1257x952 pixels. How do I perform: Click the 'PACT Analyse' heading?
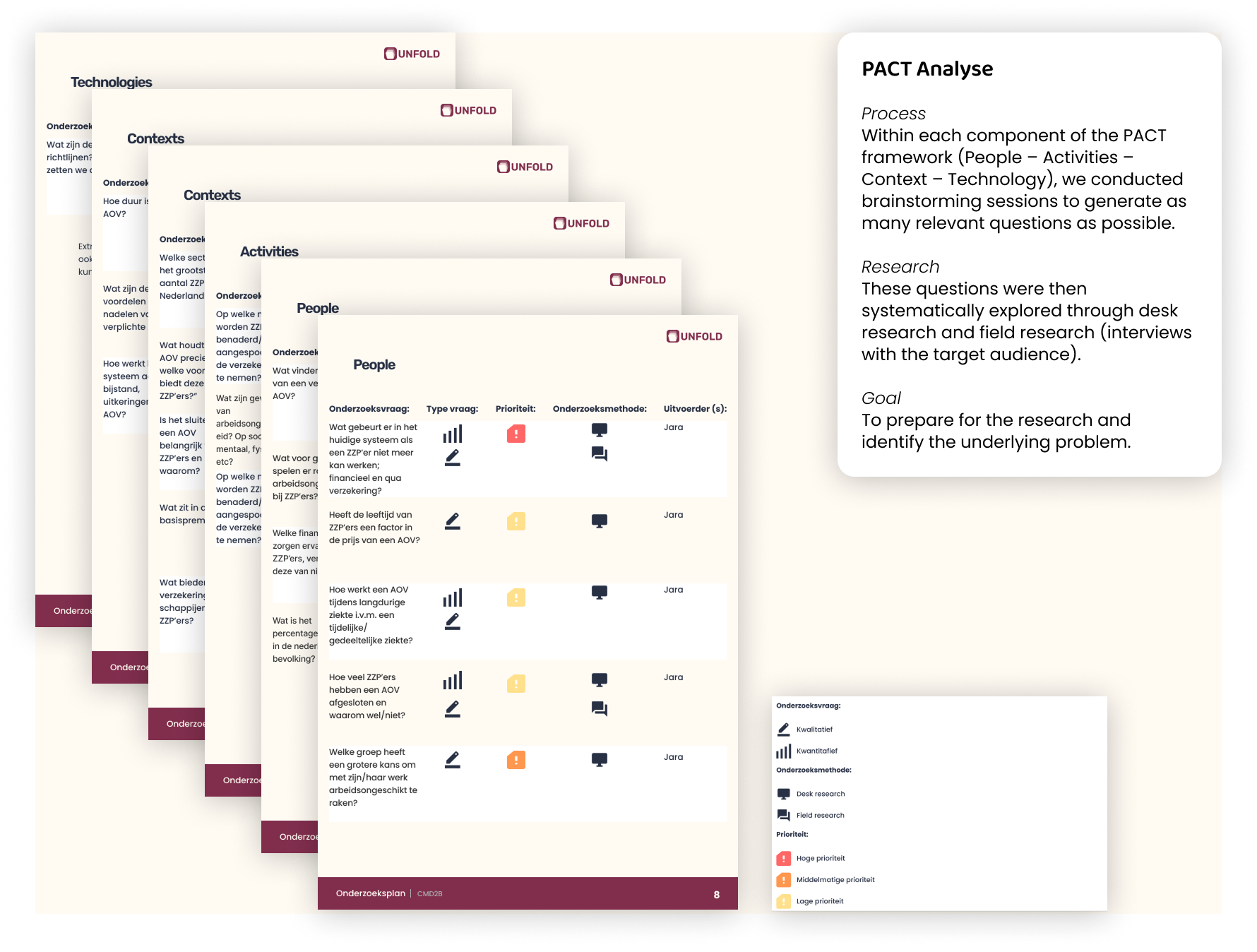pos(927,69)
